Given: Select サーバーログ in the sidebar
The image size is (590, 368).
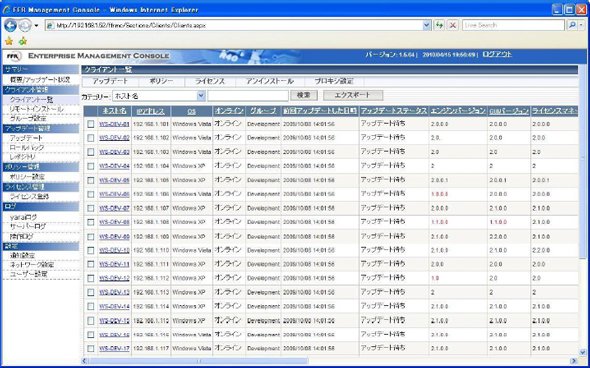Looking at the screenshot, I should (x=28, y=227).
